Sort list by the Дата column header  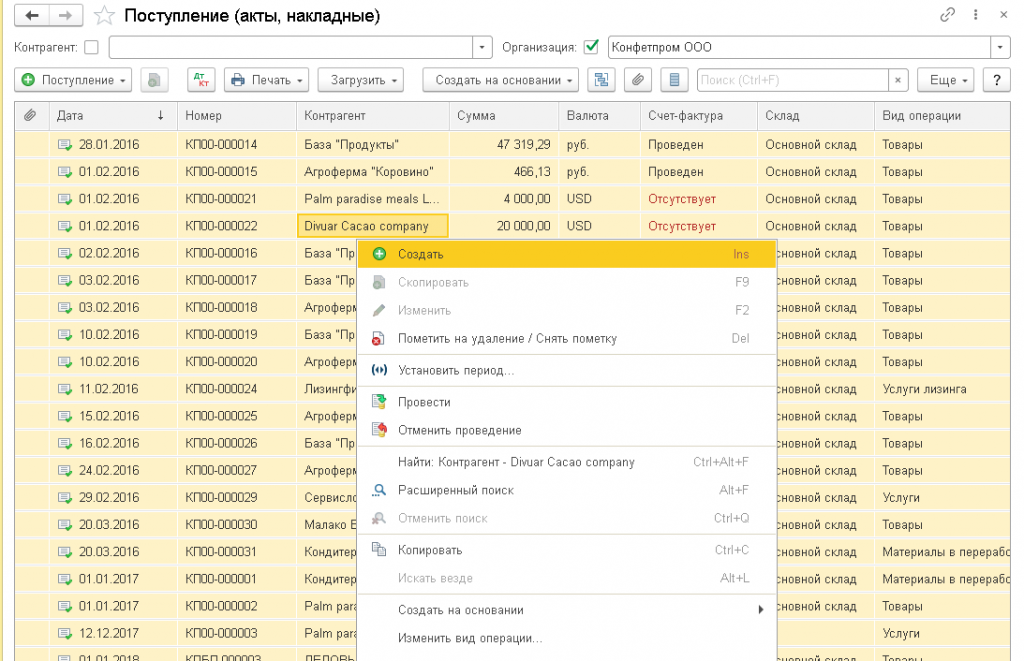click(113, 116)
